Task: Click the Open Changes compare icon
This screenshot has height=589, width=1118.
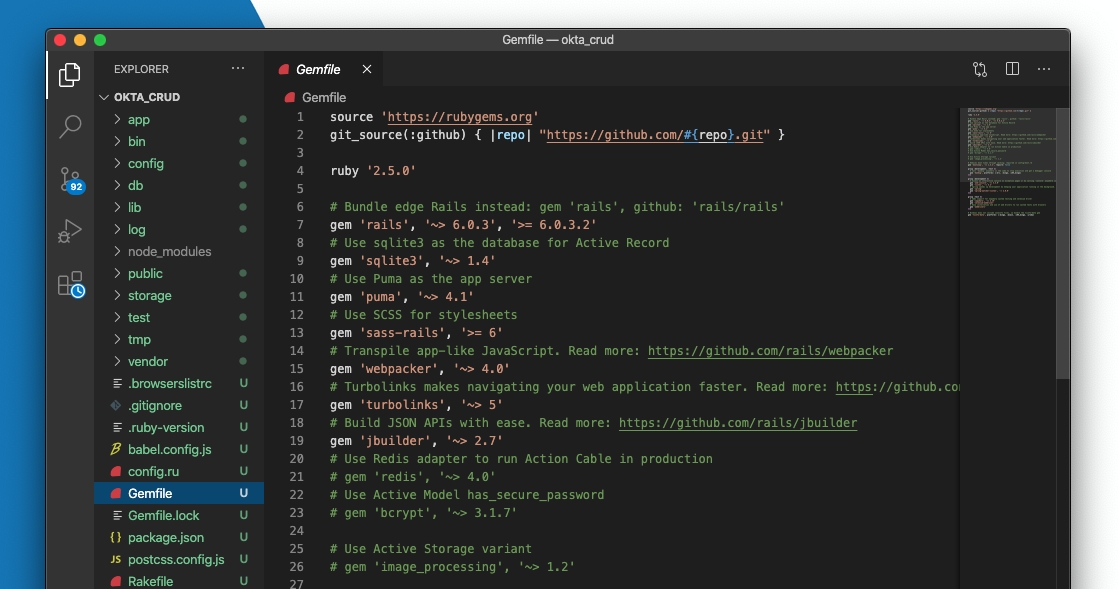Action: 980,69
